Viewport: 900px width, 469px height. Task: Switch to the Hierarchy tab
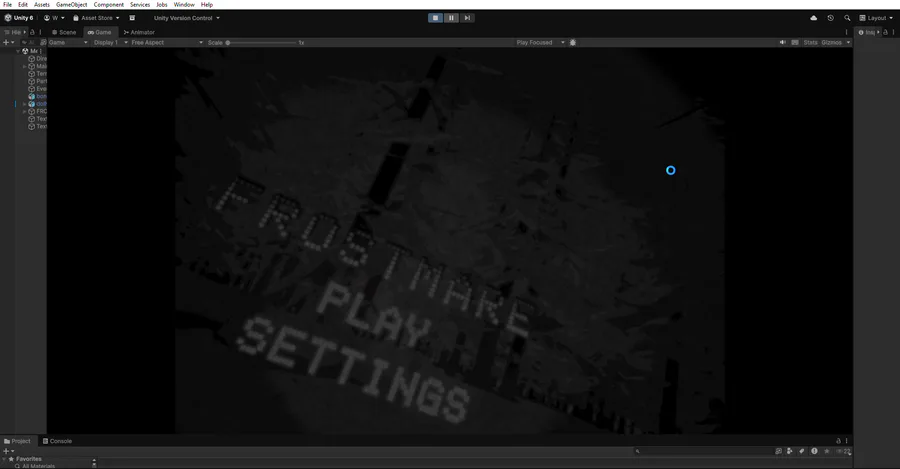point(14,32)
